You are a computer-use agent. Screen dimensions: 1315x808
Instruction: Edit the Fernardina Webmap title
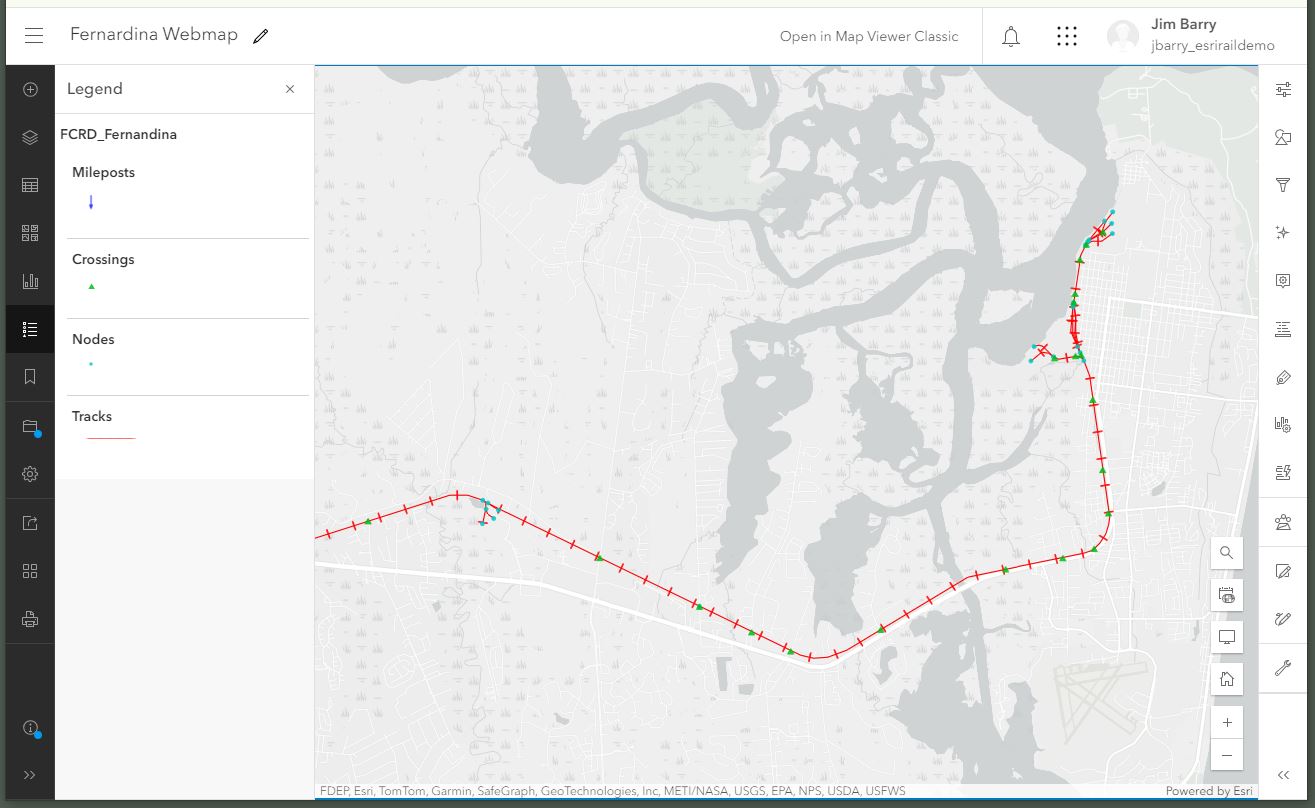point(260,34)
